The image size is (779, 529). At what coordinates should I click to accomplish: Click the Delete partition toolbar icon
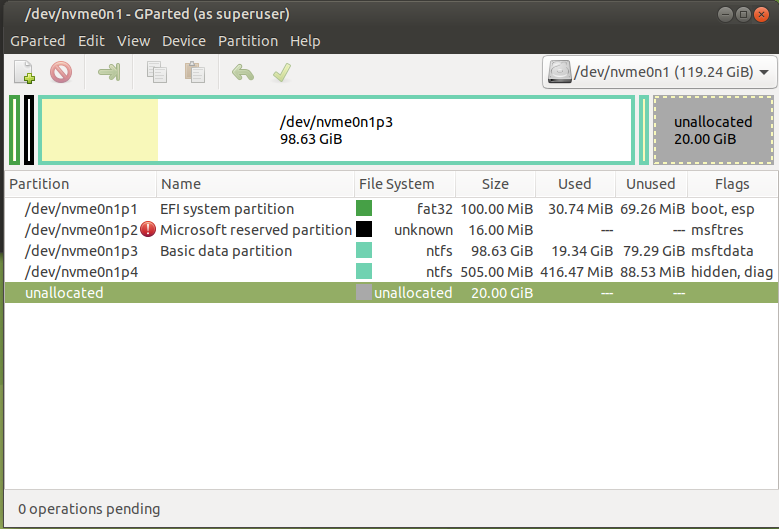(x=62, y=72)
